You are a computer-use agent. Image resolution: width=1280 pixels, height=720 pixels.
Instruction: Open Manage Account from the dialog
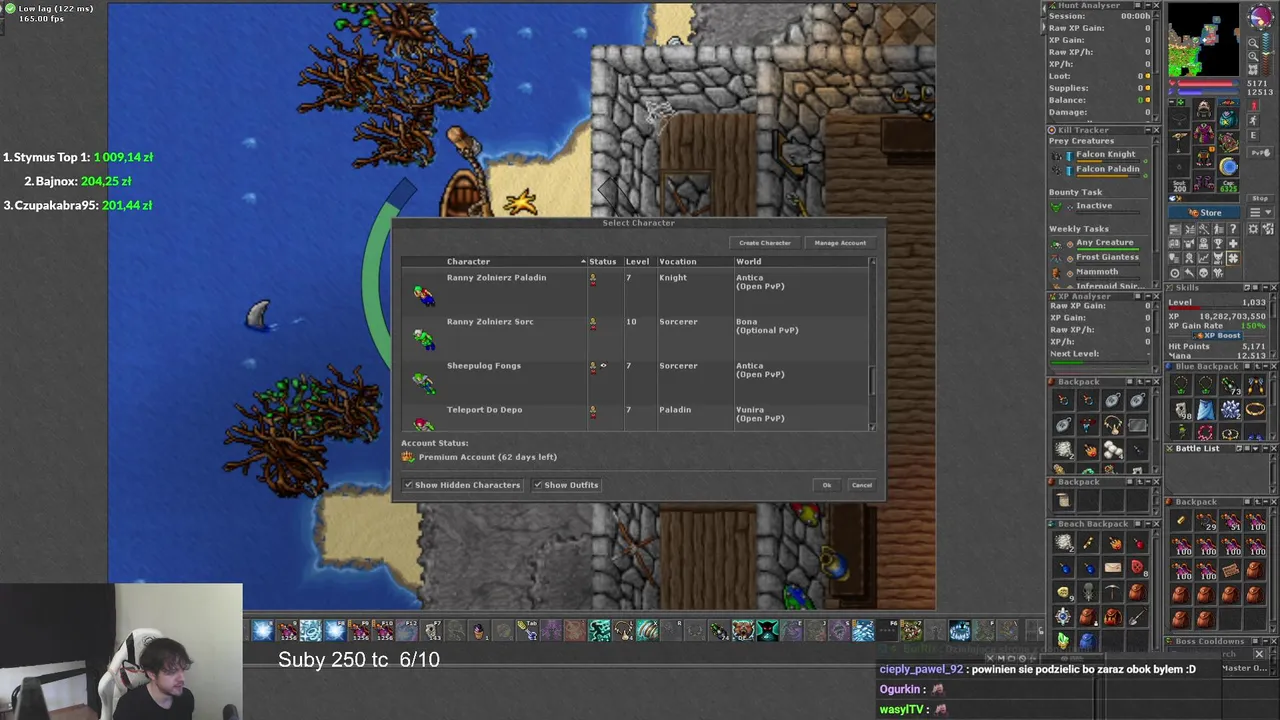point(840,243)
